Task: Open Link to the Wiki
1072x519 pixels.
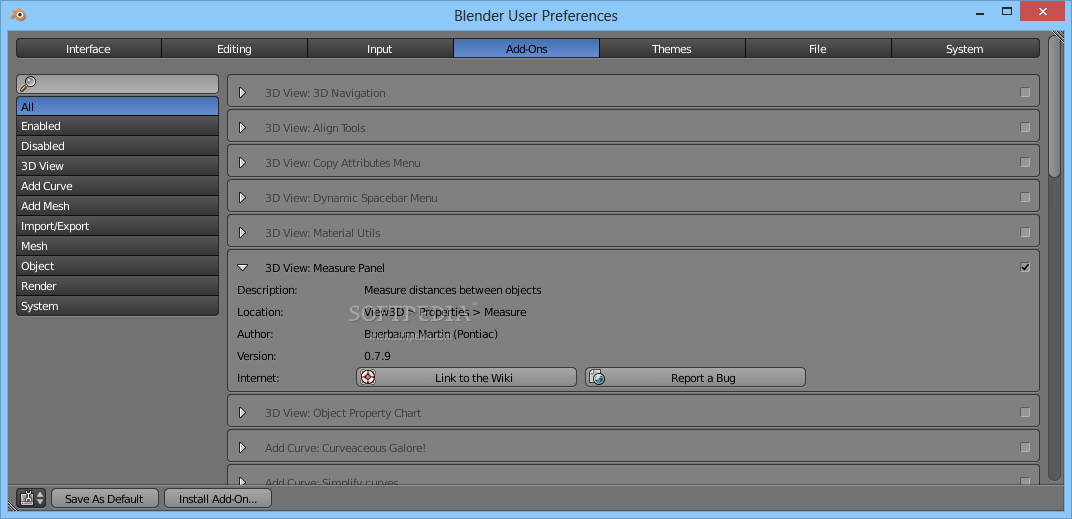Action: tap(466, 377)
